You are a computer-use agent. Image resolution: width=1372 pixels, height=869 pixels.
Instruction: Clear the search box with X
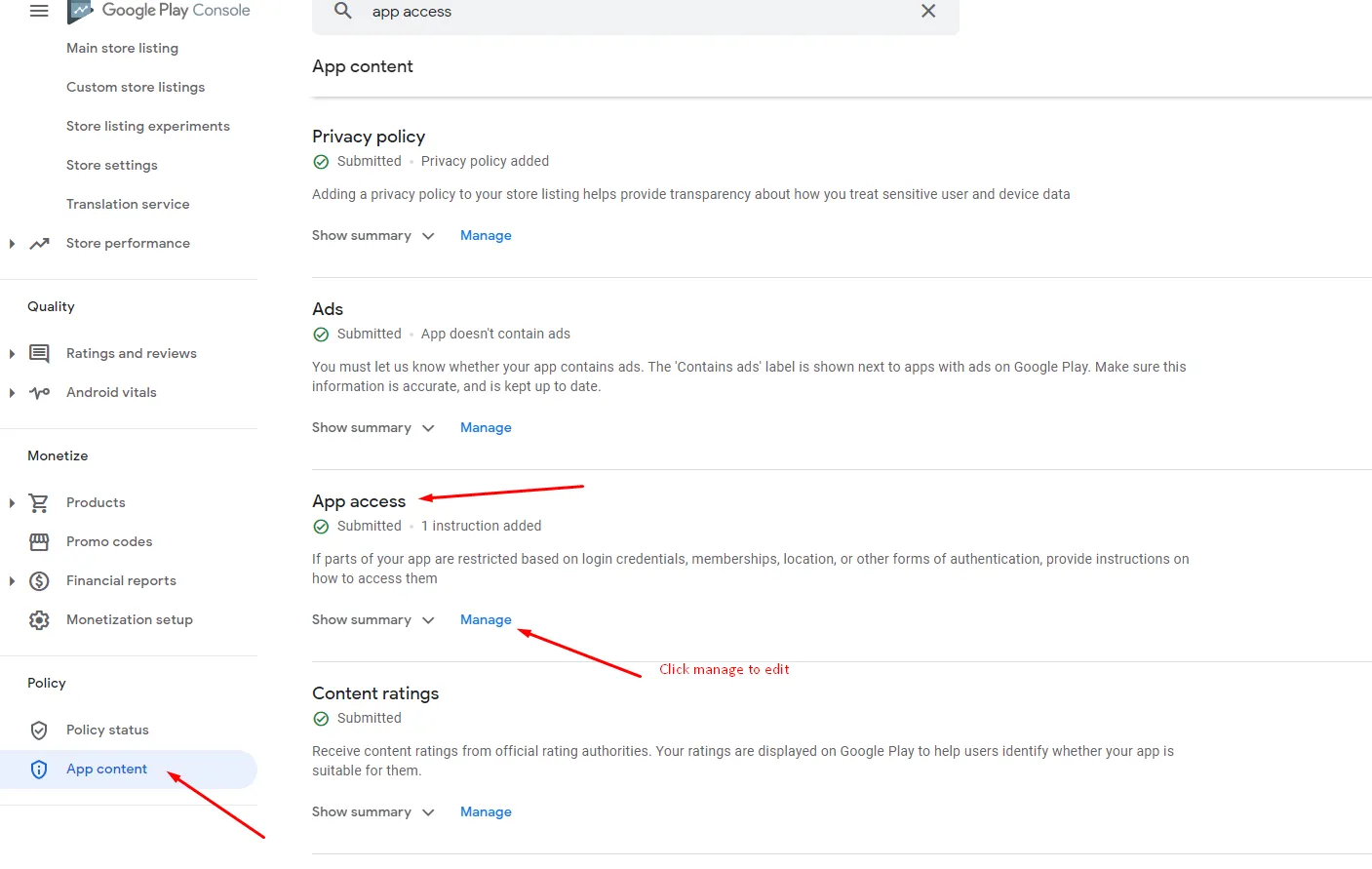(x=928, y=11)
